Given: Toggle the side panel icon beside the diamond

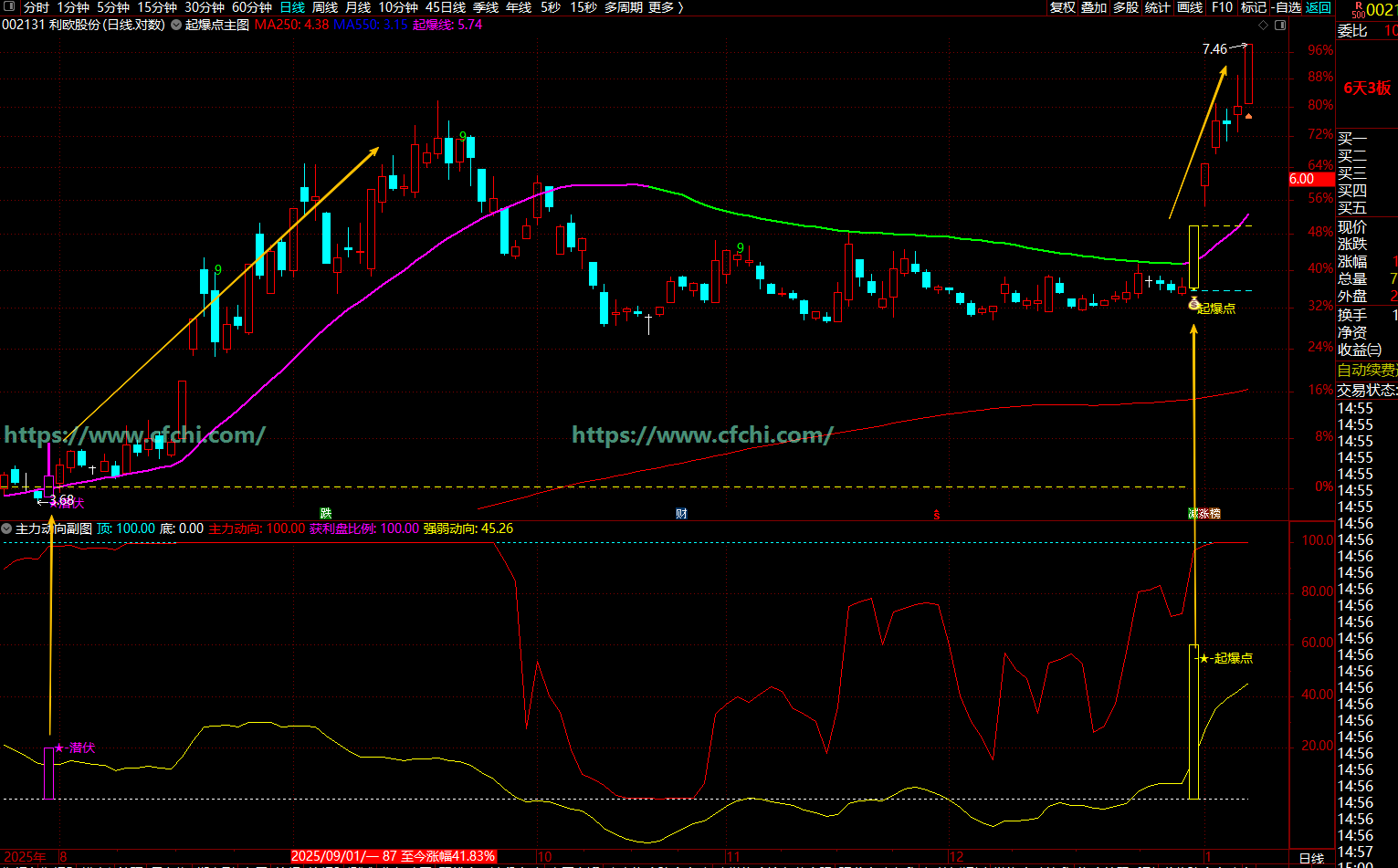Looking at the screenshot, I should tap(1280, 25).
